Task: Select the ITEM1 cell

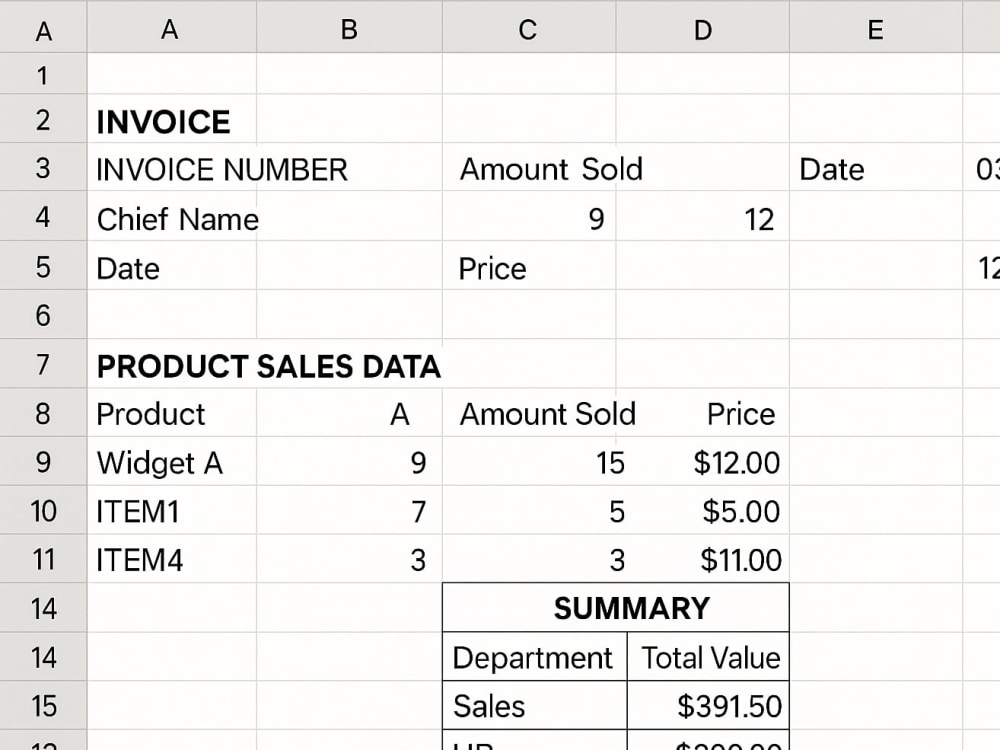Action: pyautogui.click(x=172, y=511)
